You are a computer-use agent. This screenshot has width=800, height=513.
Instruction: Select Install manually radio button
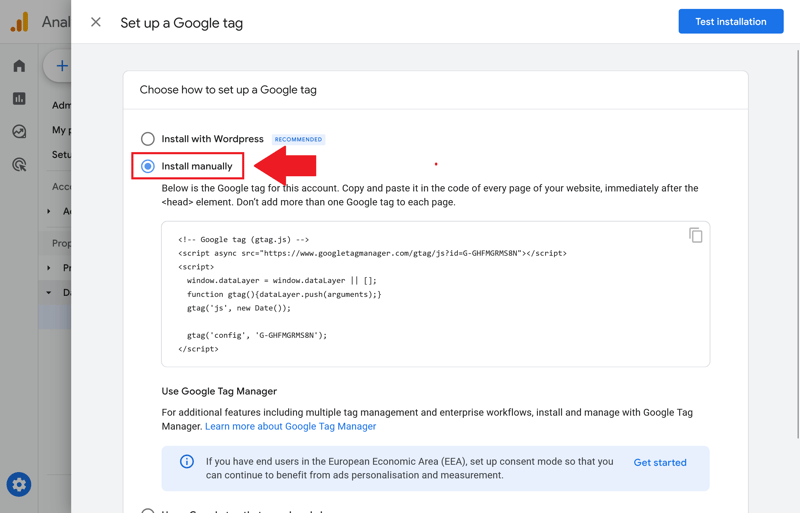[148, 166]
